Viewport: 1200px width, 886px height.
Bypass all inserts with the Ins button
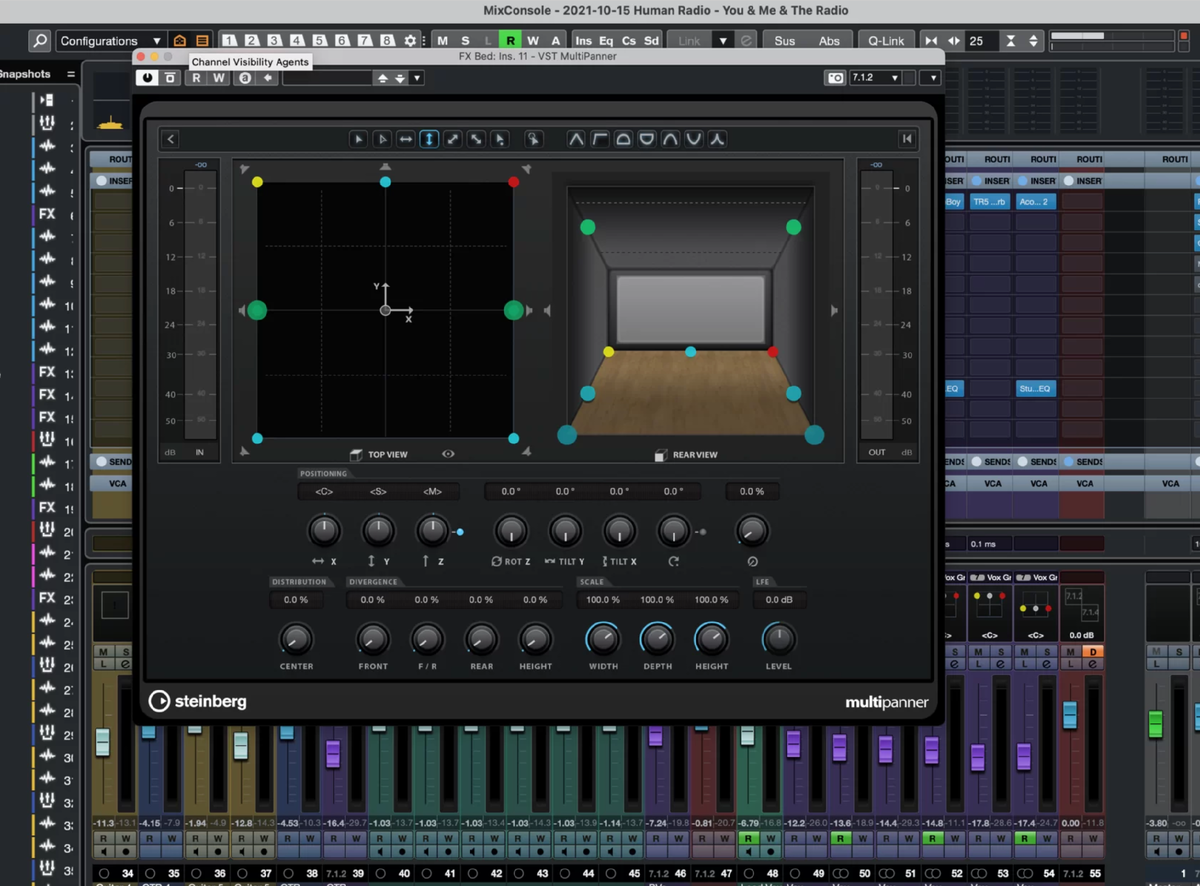[x=583, y=41]
